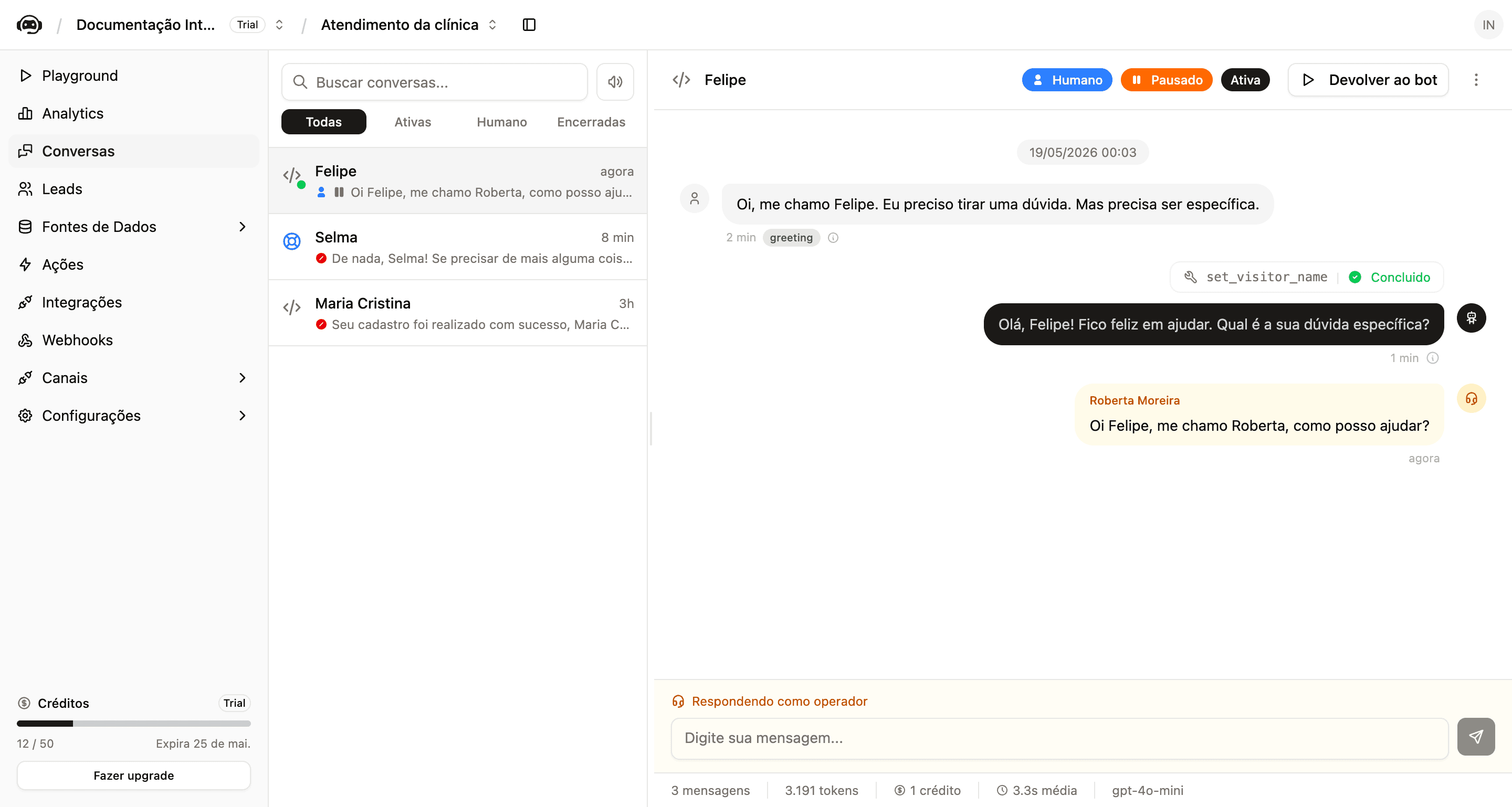Select the Todas filter tab

click(323, 122)
